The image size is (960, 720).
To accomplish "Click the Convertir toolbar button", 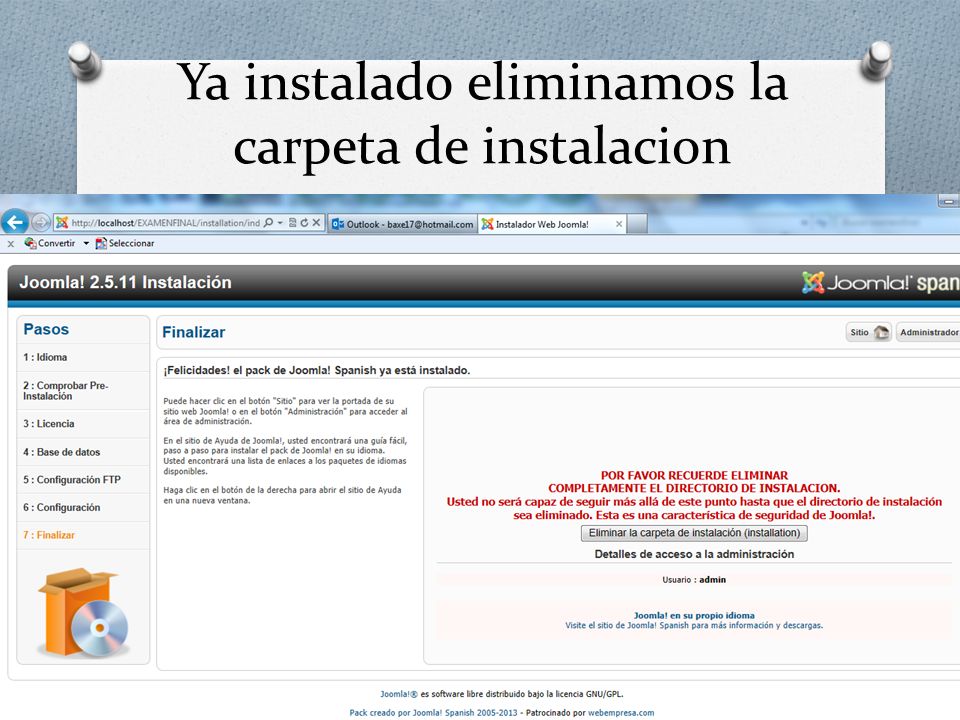I will pyautogui.click(x=50, y=243).
